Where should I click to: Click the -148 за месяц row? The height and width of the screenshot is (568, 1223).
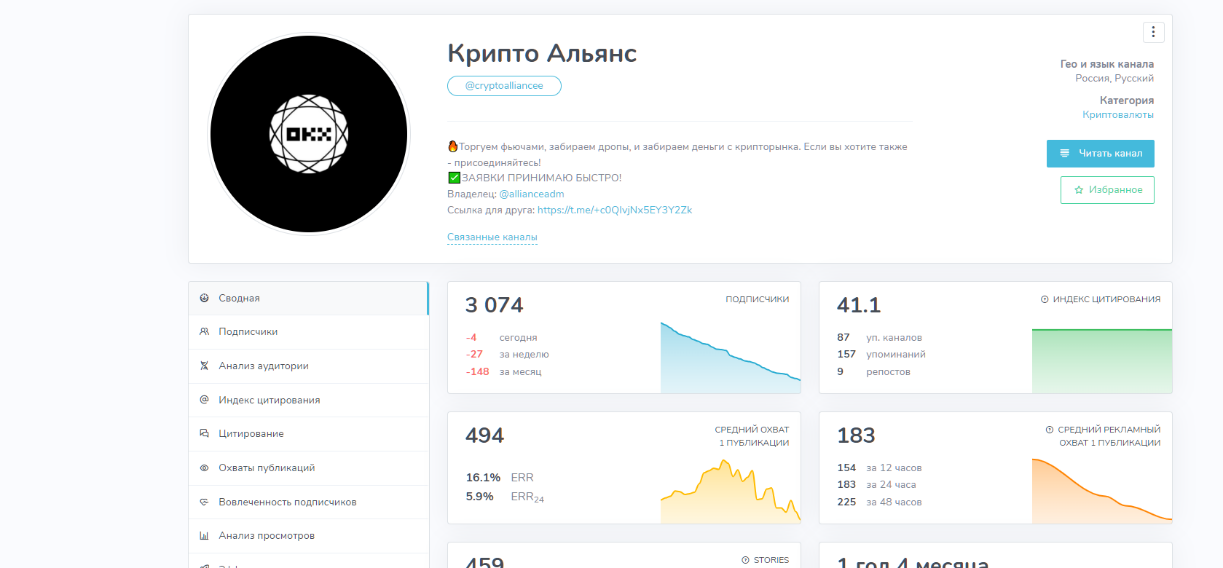pos(503,372)
